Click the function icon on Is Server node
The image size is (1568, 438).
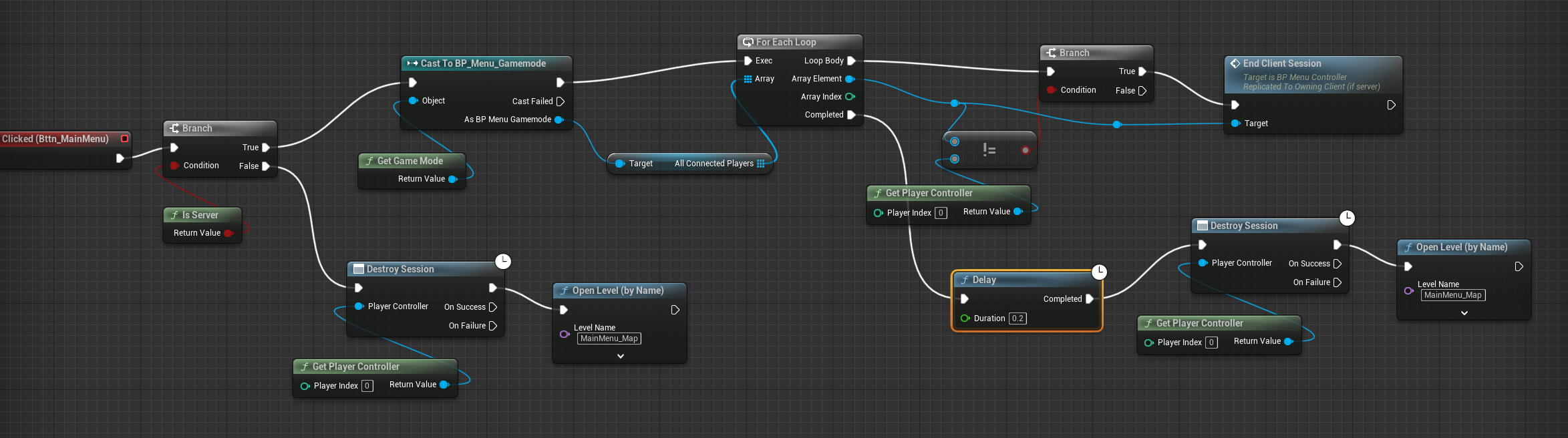pyautogui.click(x=174, y=215)
